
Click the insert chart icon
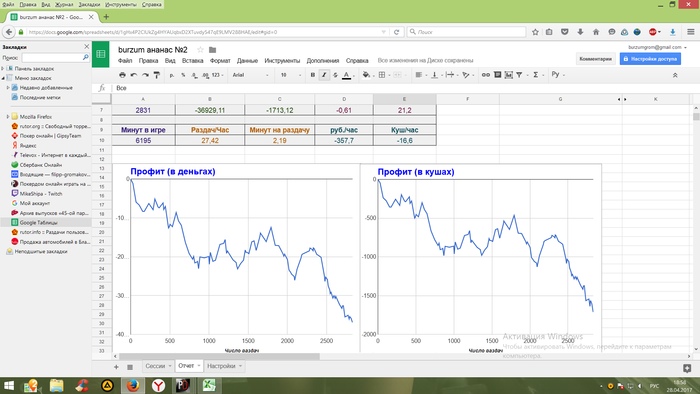(x=508, y=75)
